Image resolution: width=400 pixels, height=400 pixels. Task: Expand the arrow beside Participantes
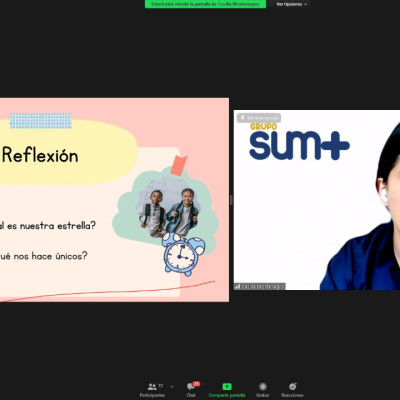tap(172, 387)
